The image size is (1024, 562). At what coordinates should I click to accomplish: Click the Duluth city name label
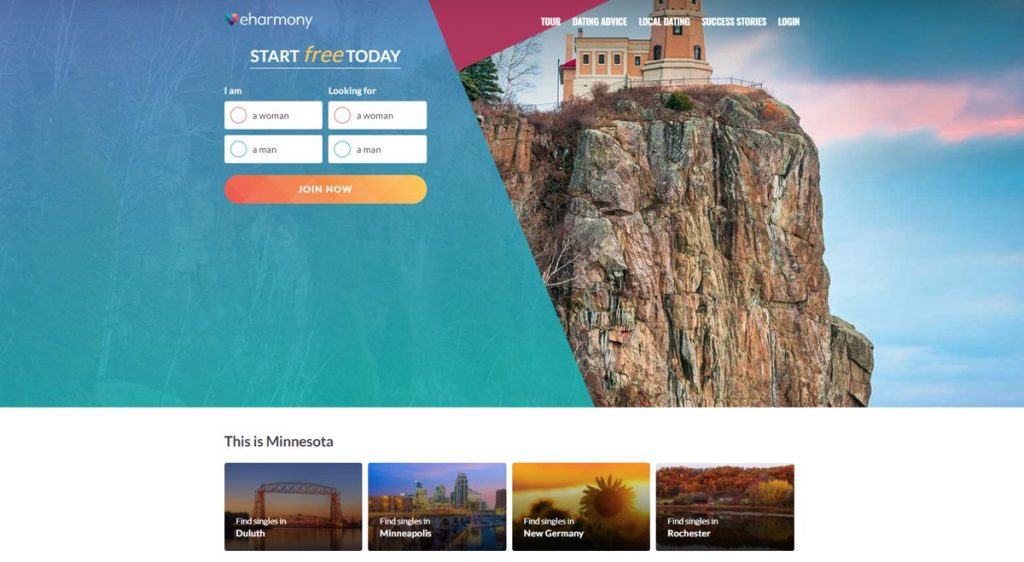click(x=250, y=533)
